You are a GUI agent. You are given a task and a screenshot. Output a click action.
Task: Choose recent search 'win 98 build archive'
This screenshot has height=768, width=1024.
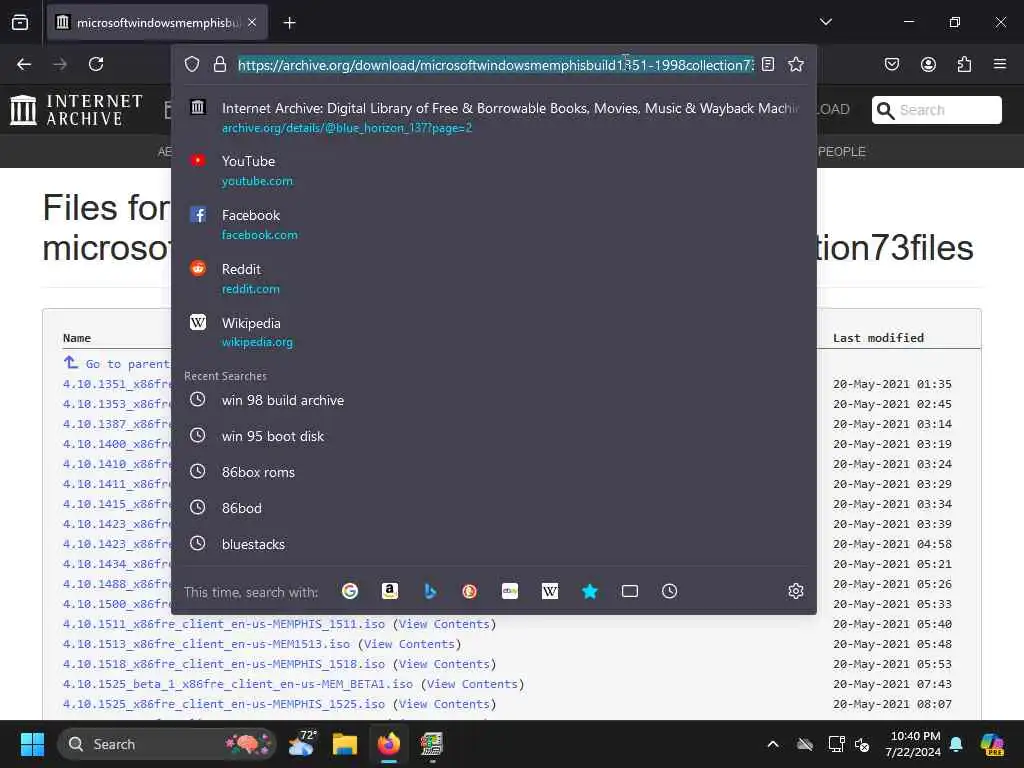coord(494,400)
